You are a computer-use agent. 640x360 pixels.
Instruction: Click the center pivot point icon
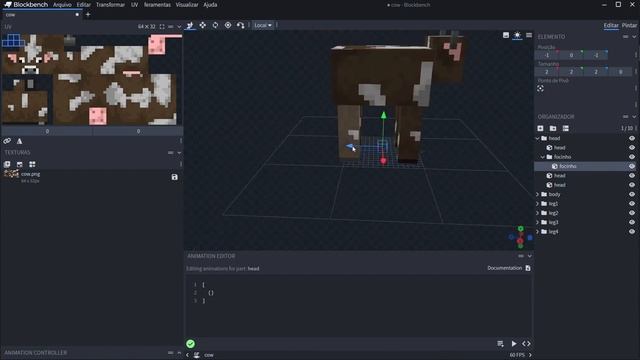pyautogui.click(x=540, y=89)
